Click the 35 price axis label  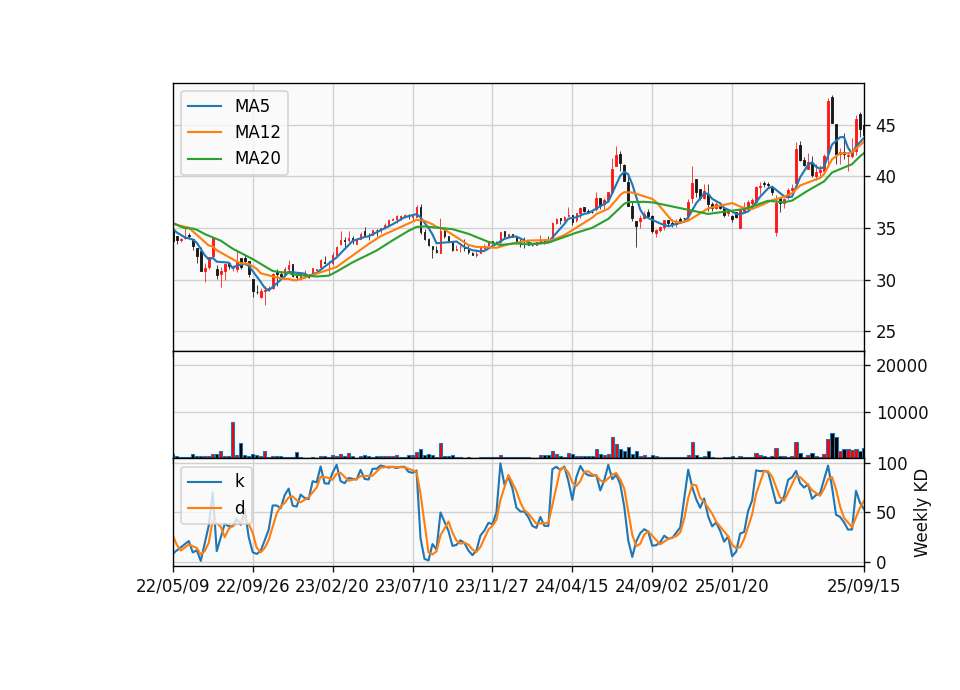[885, 229]
